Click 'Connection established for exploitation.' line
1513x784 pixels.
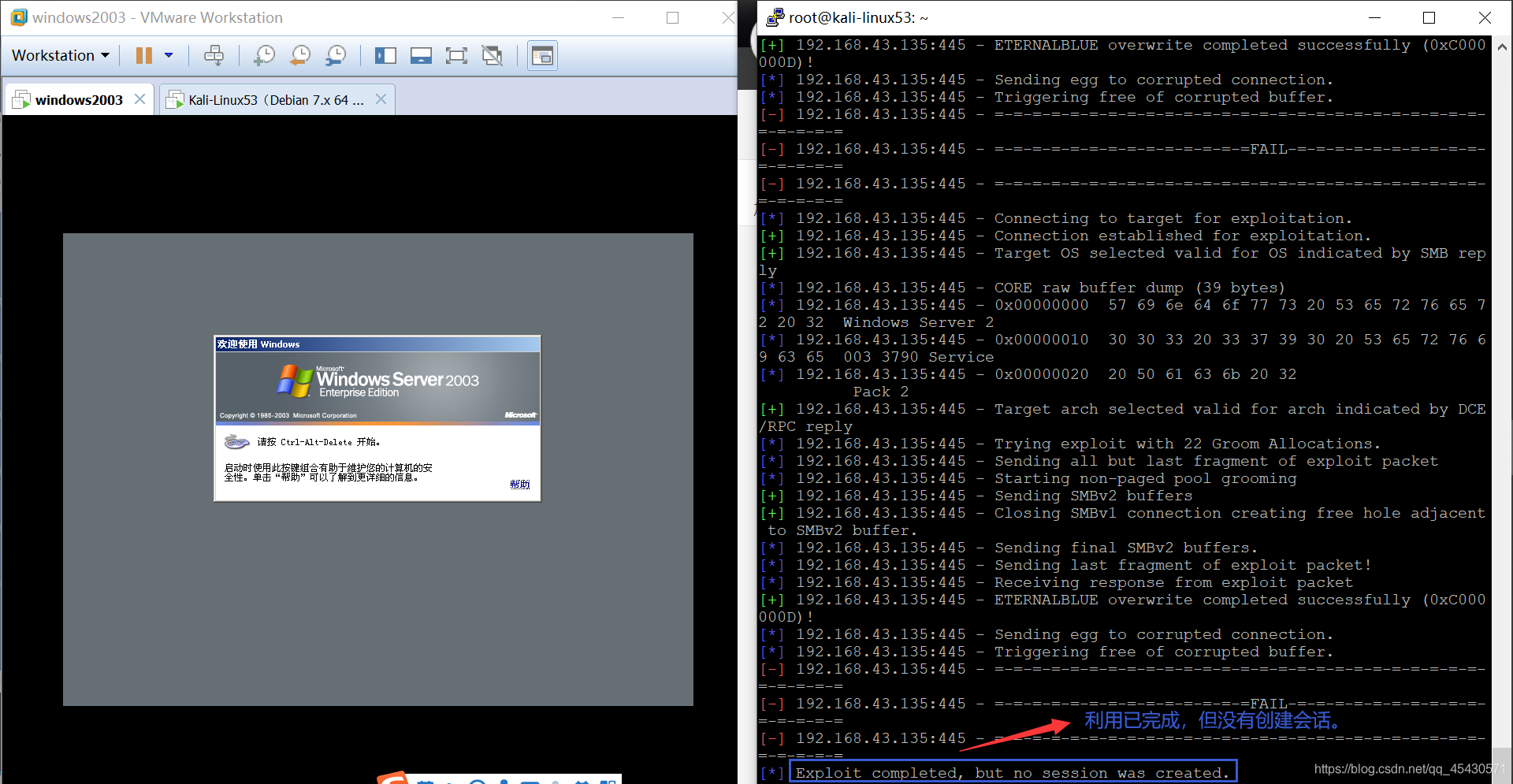[1182, 236]
